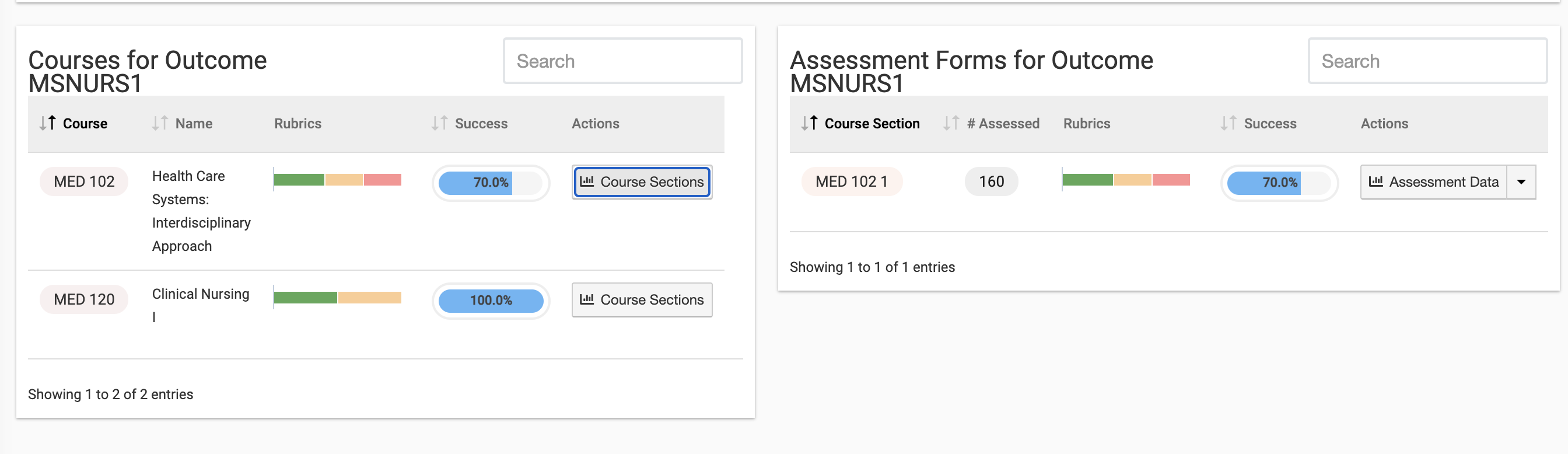Click the Assessment Forms search field
This screenshot has height=454, width=1568.
coord(1427,61)
